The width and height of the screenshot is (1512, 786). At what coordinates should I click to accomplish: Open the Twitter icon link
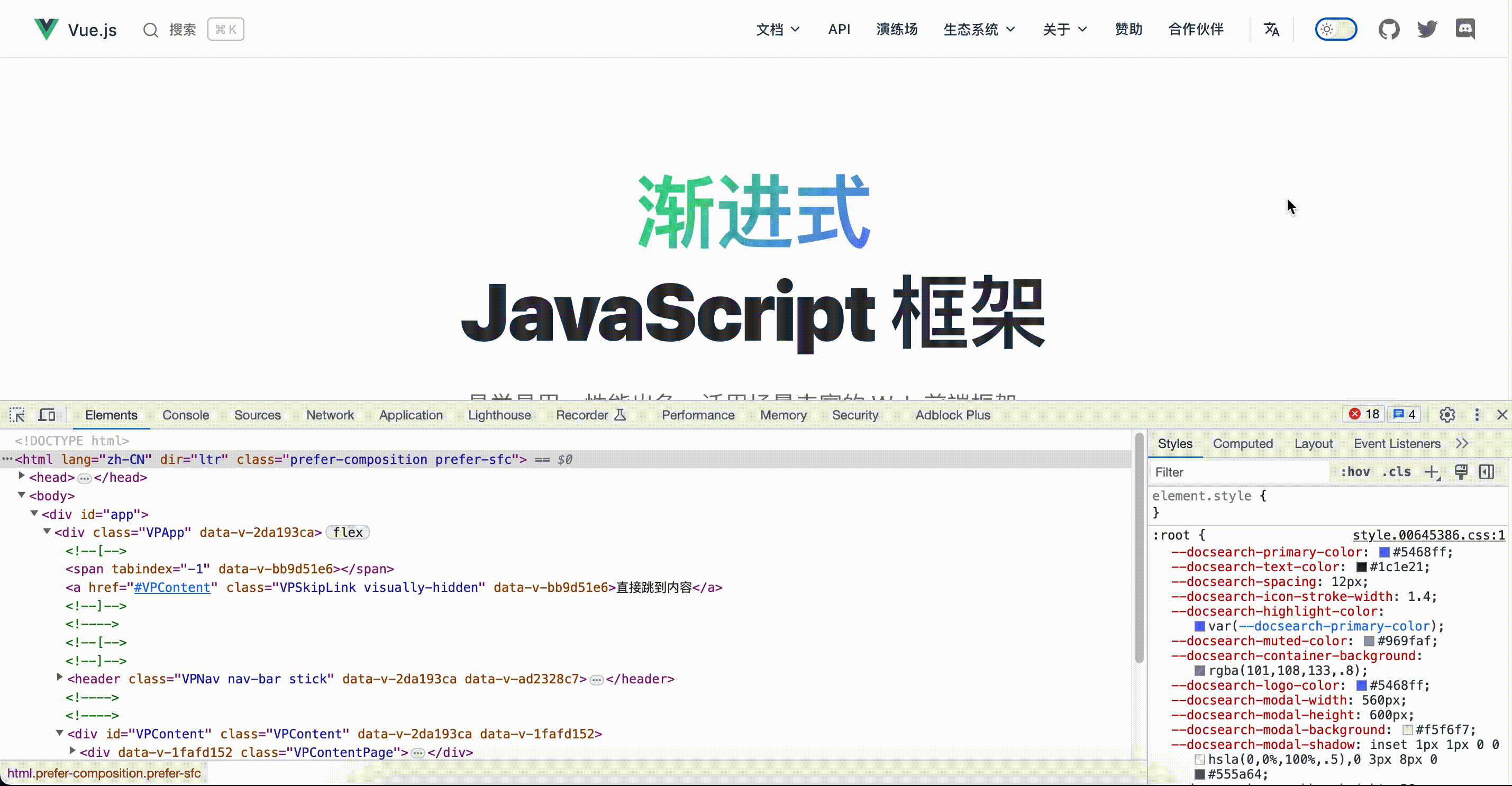tap(1427, 29)
